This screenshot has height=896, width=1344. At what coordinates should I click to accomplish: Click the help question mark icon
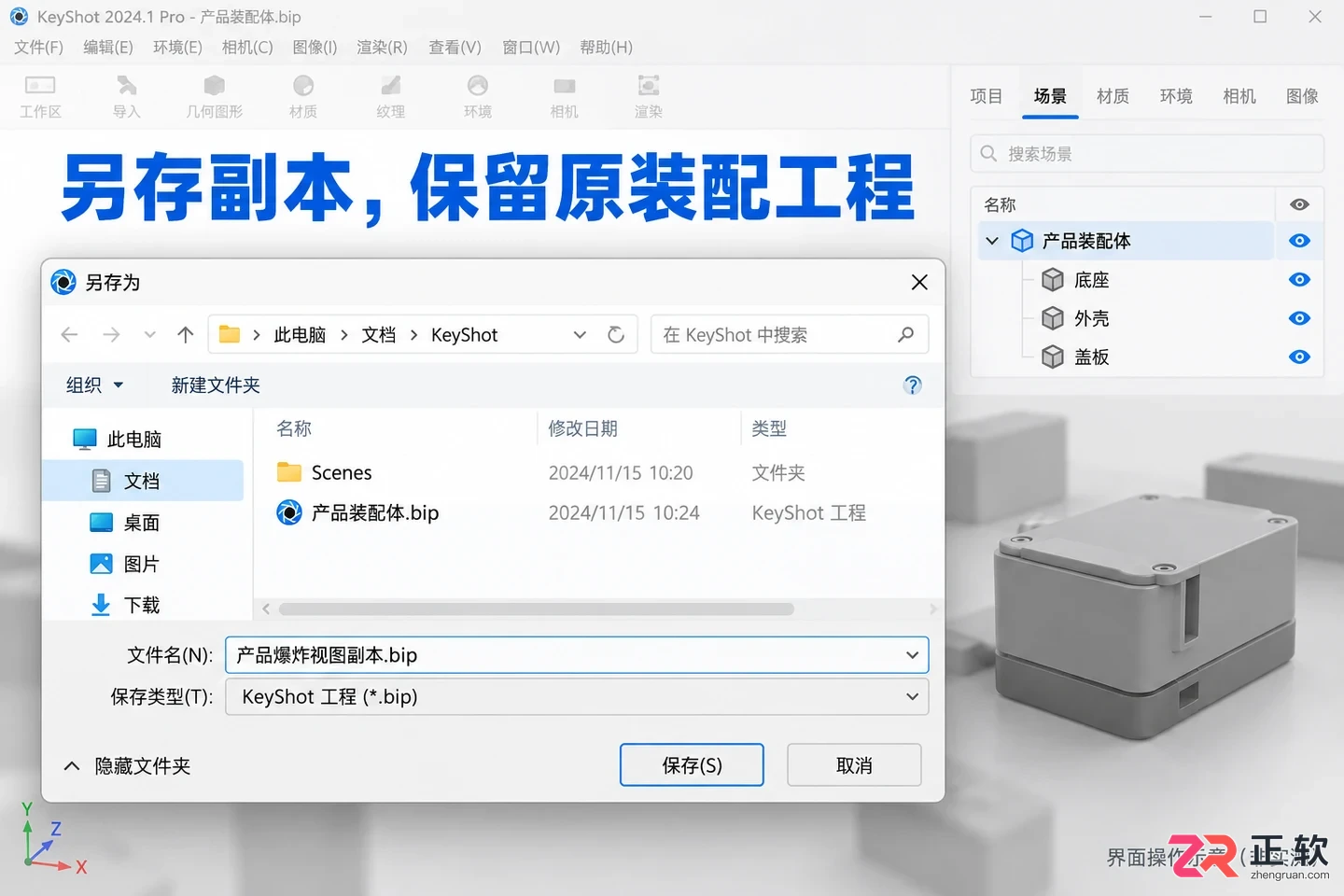click(913, 385)
